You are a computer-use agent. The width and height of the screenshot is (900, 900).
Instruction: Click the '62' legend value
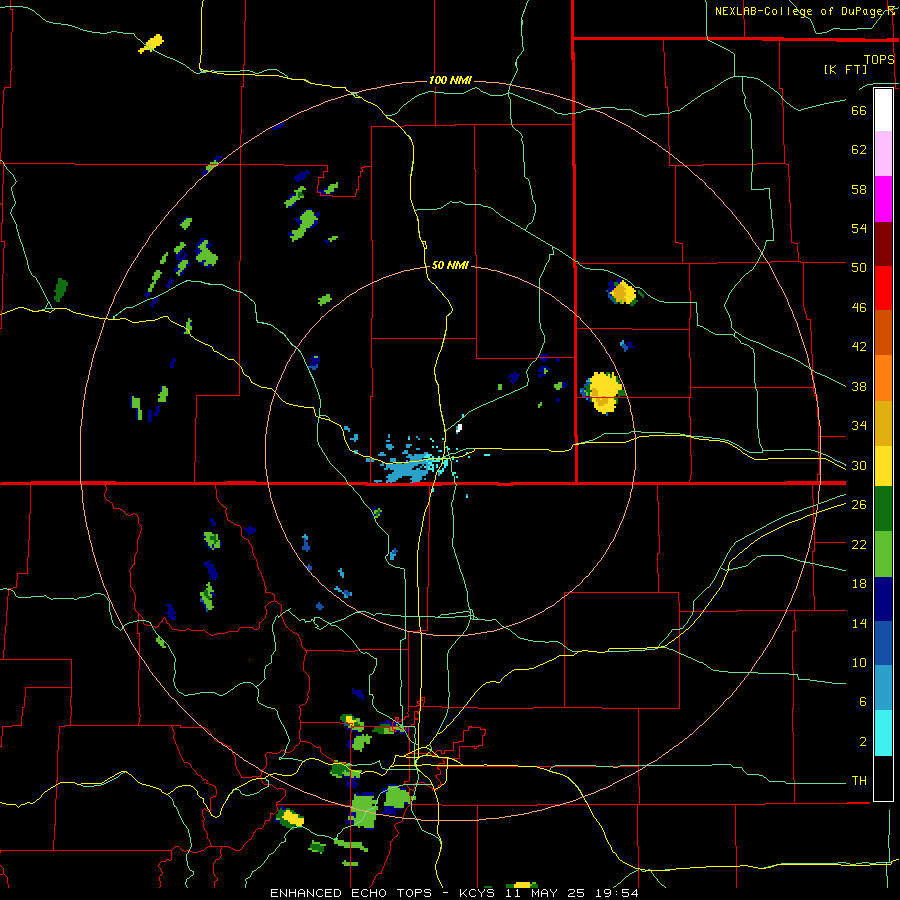click(x=859, y=150)
